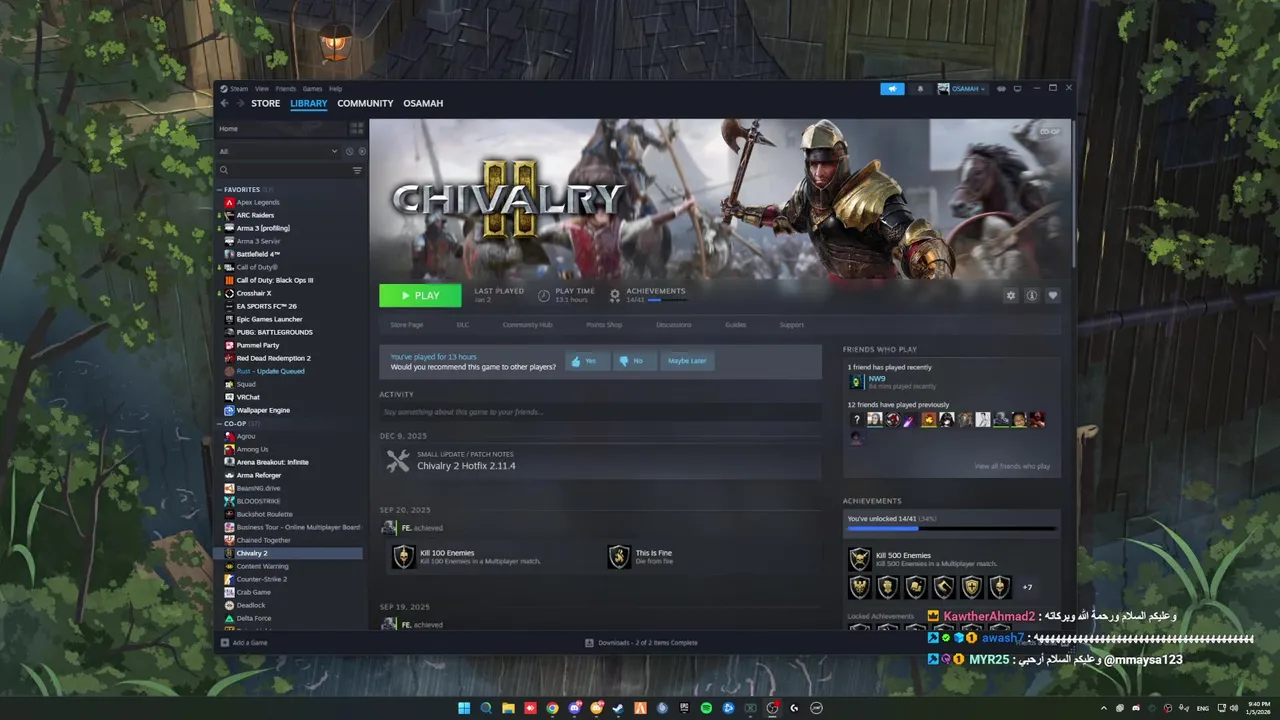Recommend game with the Yes thumbs-up
1280x720 pixels.
[587, 361]
